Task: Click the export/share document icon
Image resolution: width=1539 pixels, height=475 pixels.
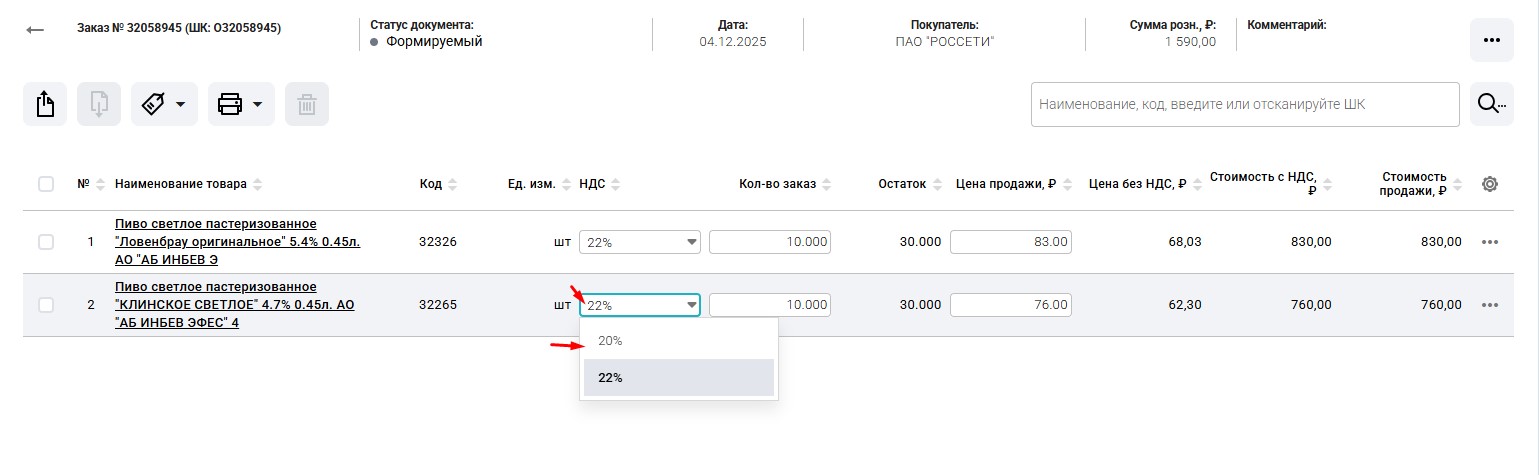Action: click(x=45, y=104)
